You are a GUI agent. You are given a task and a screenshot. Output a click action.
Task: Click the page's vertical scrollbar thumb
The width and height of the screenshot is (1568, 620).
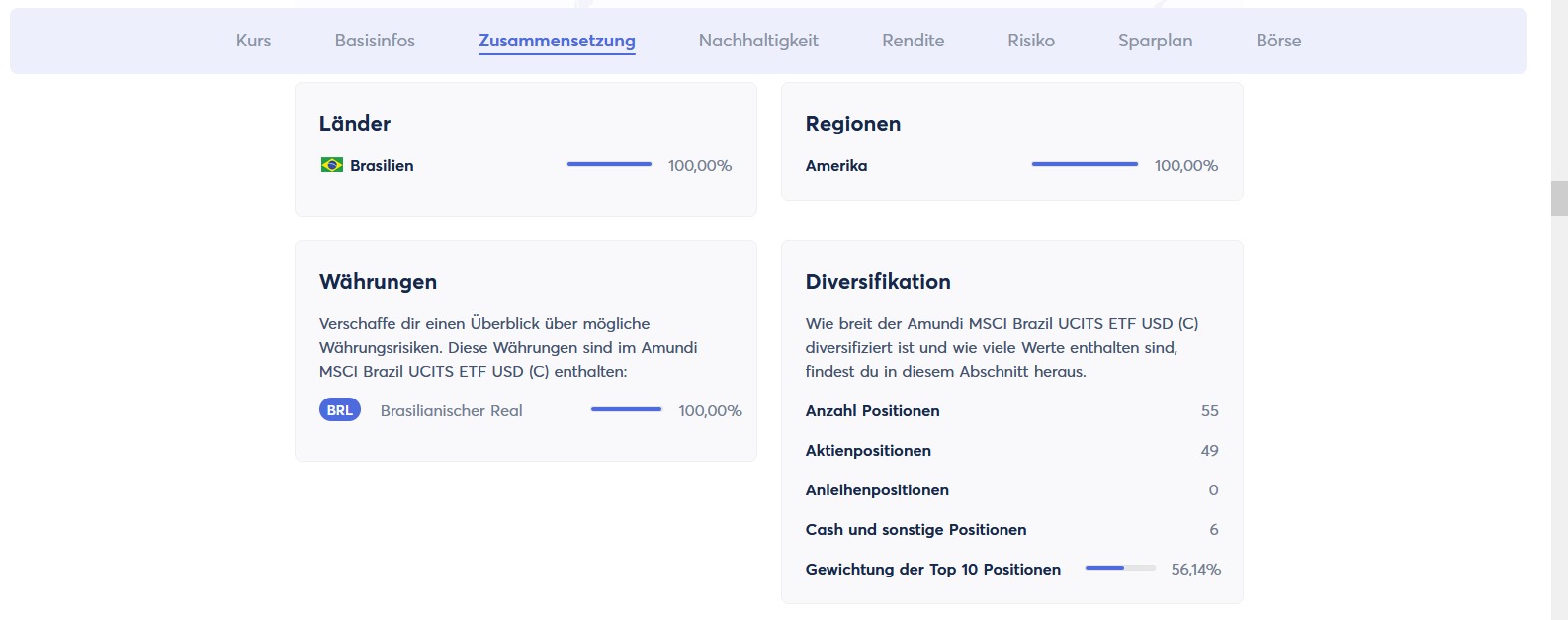pos(1559,198)
